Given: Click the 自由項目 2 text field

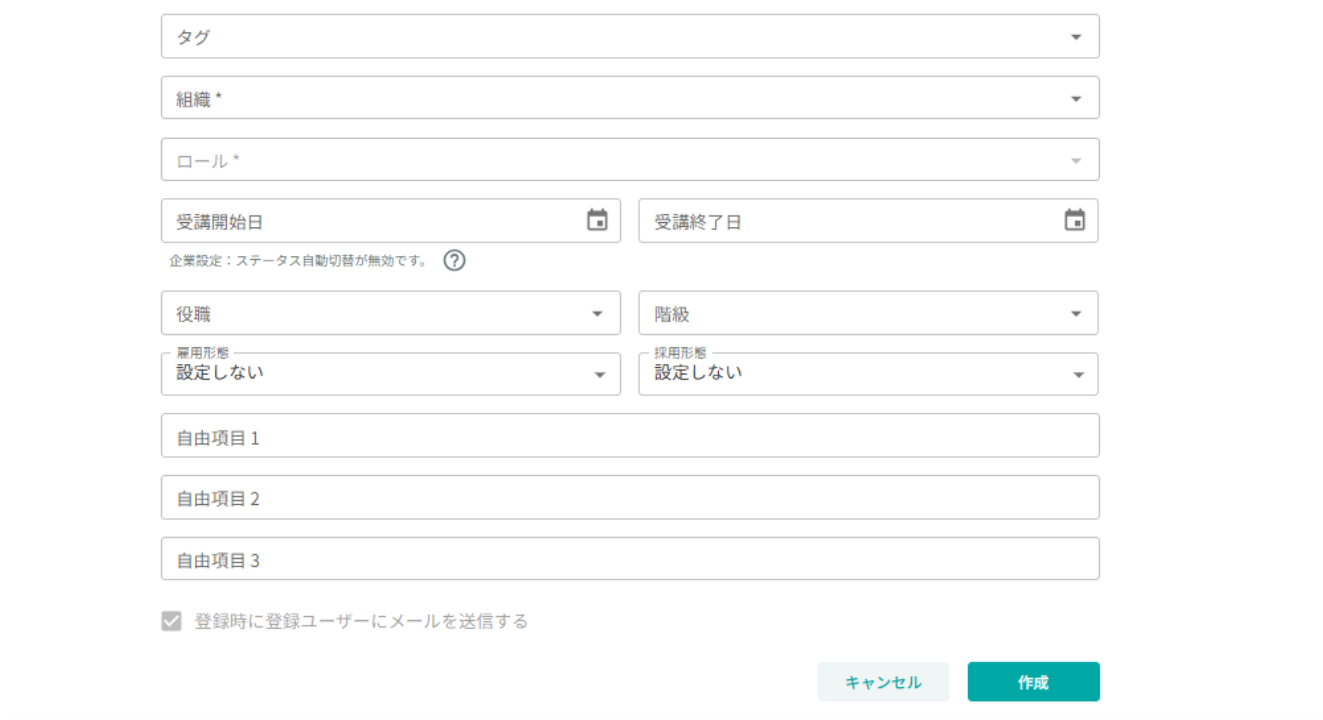Looking at the screenshot, I should [x=630, y=498].
